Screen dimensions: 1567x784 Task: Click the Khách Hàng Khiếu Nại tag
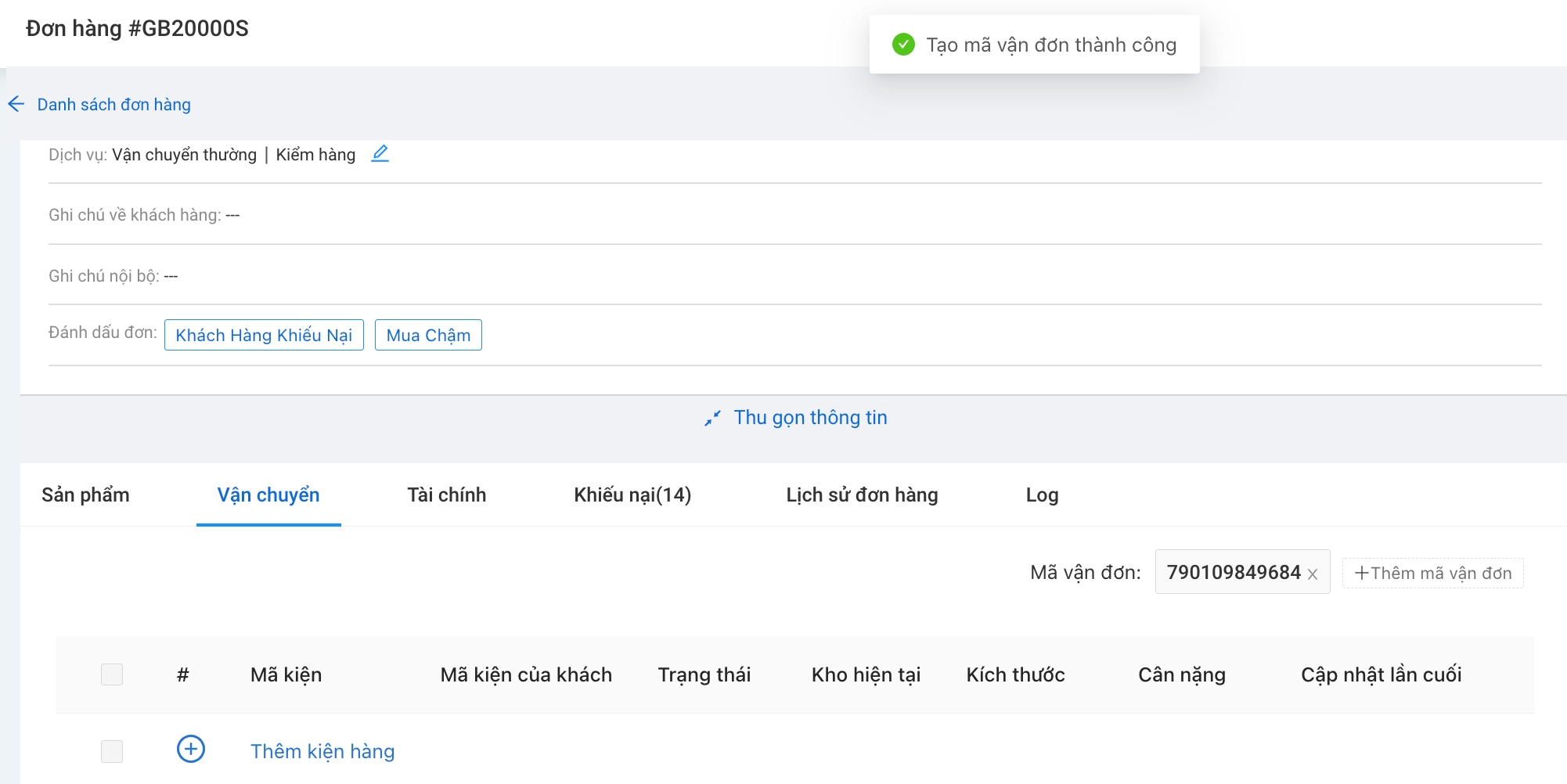(264, 336)
